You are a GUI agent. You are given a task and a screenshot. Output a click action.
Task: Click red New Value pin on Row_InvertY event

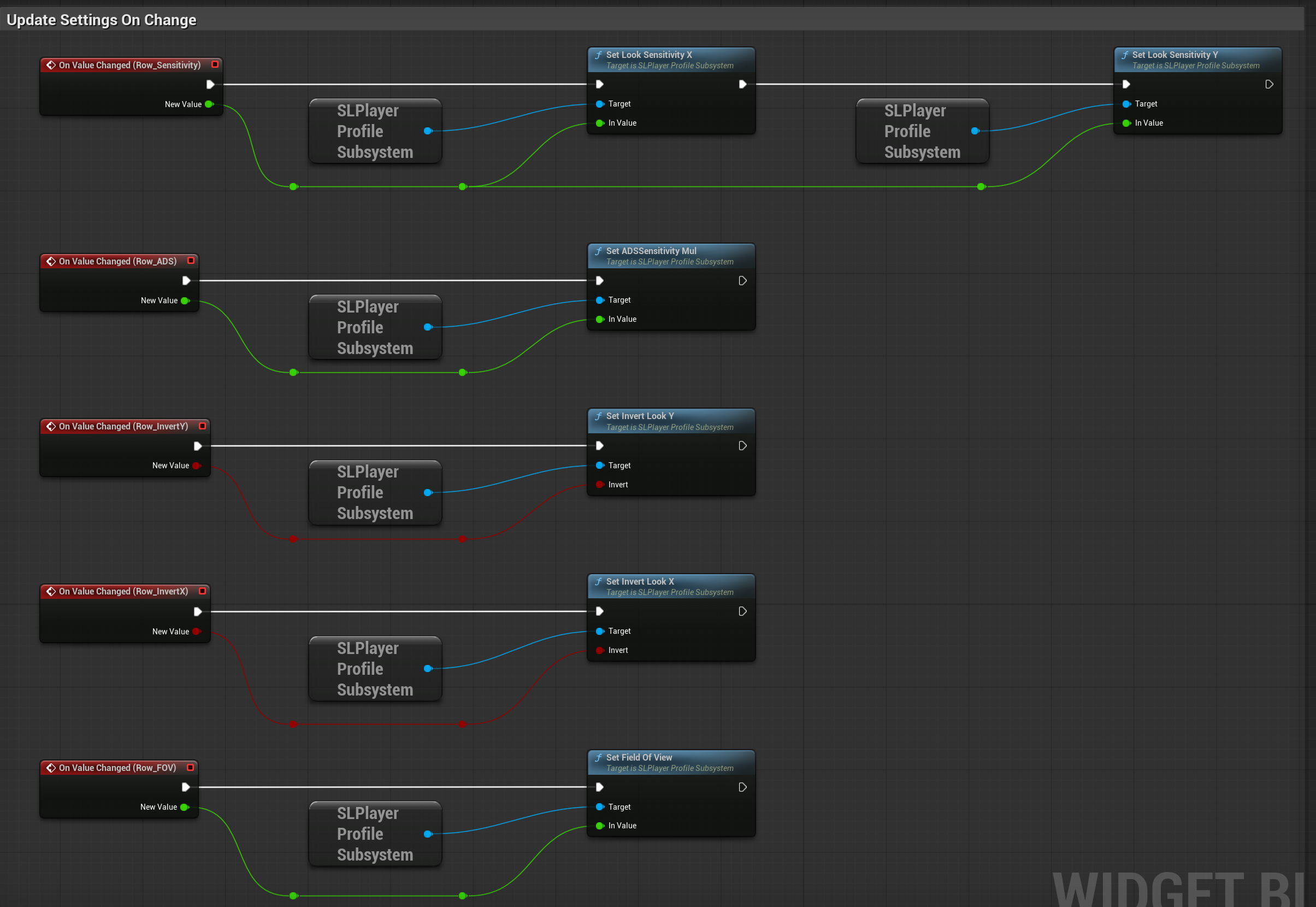(196, 466)
